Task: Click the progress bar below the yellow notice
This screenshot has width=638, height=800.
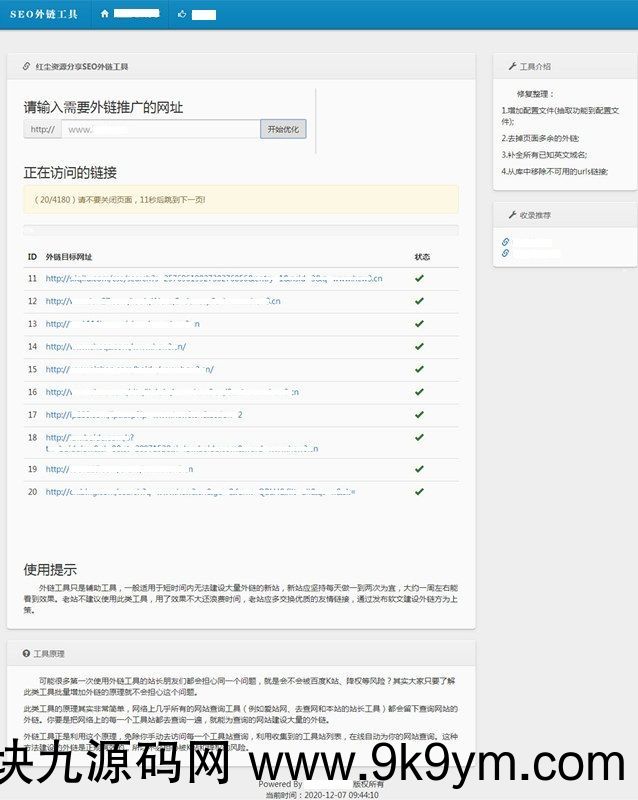Action: [x=241, y=230]
